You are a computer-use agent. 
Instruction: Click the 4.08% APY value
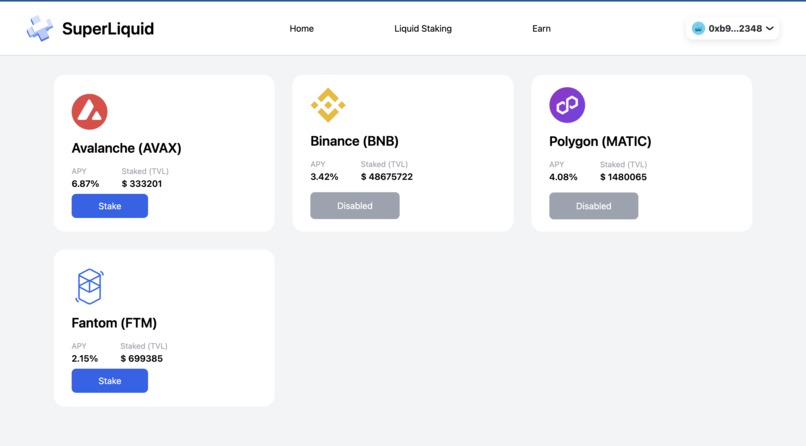[x=563, y=177]
